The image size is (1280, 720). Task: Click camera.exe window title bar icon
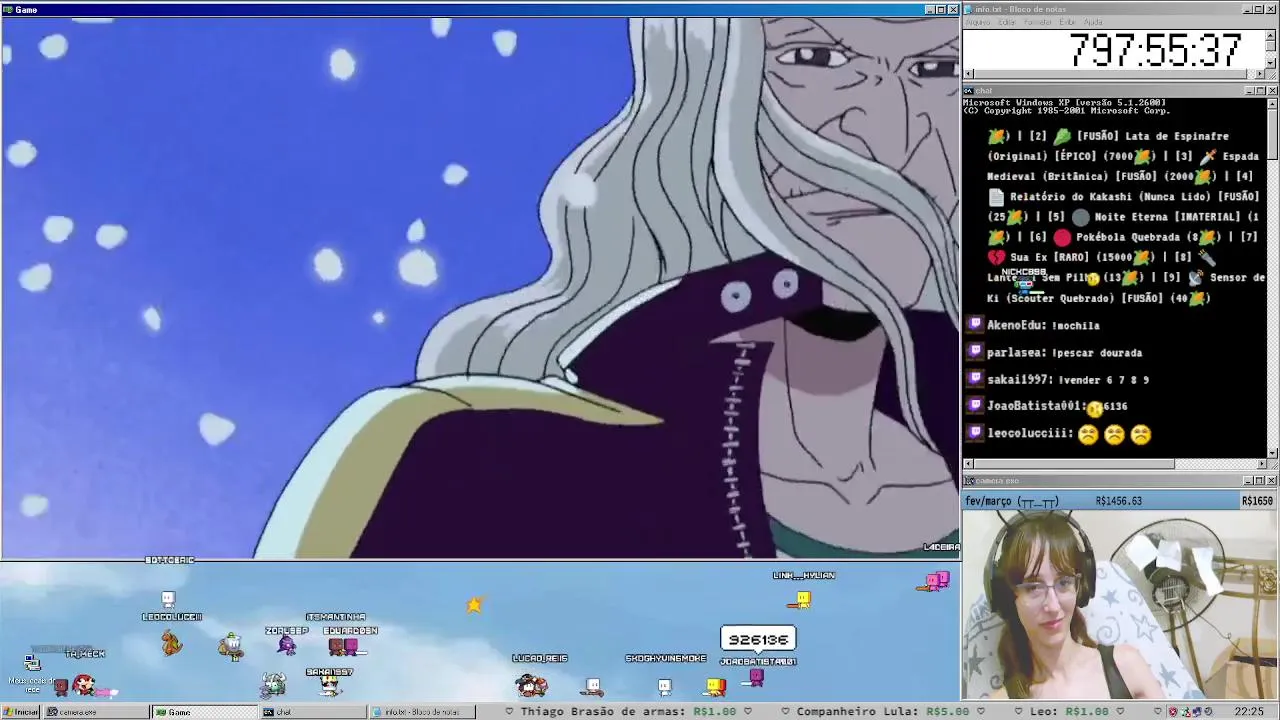point(968,481)
